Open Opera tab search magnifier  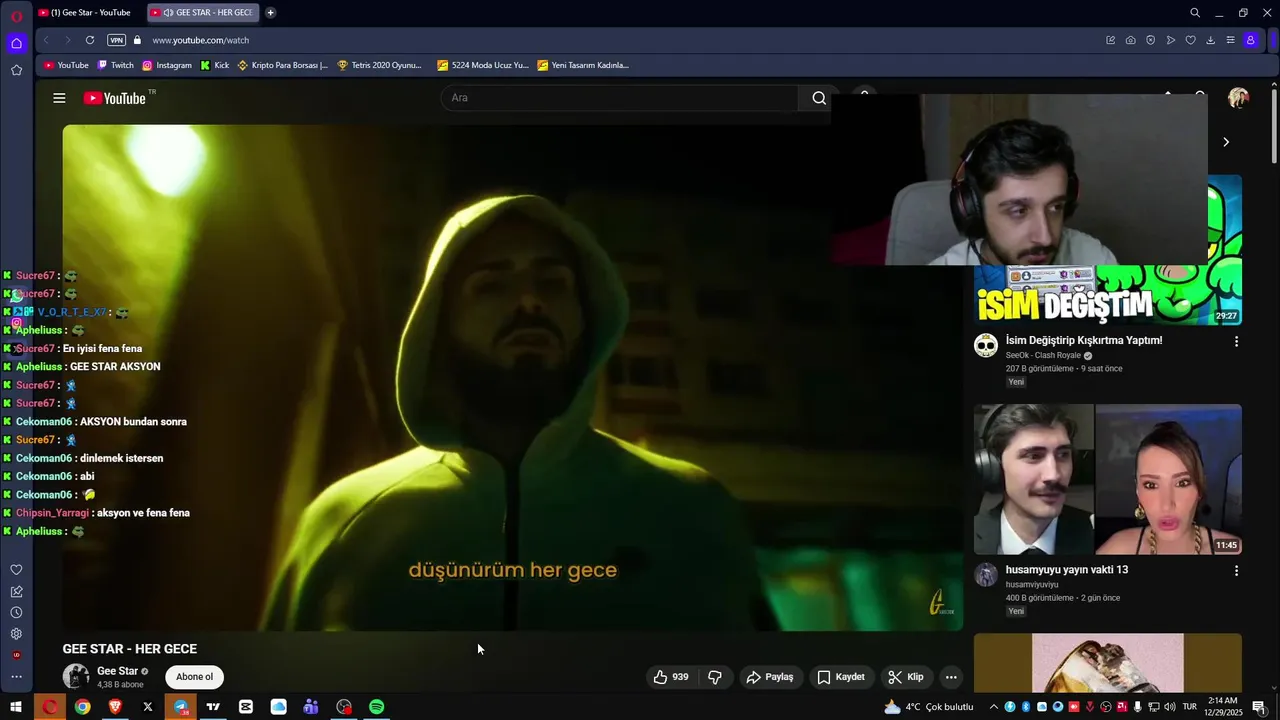[x=1195, y=12]
